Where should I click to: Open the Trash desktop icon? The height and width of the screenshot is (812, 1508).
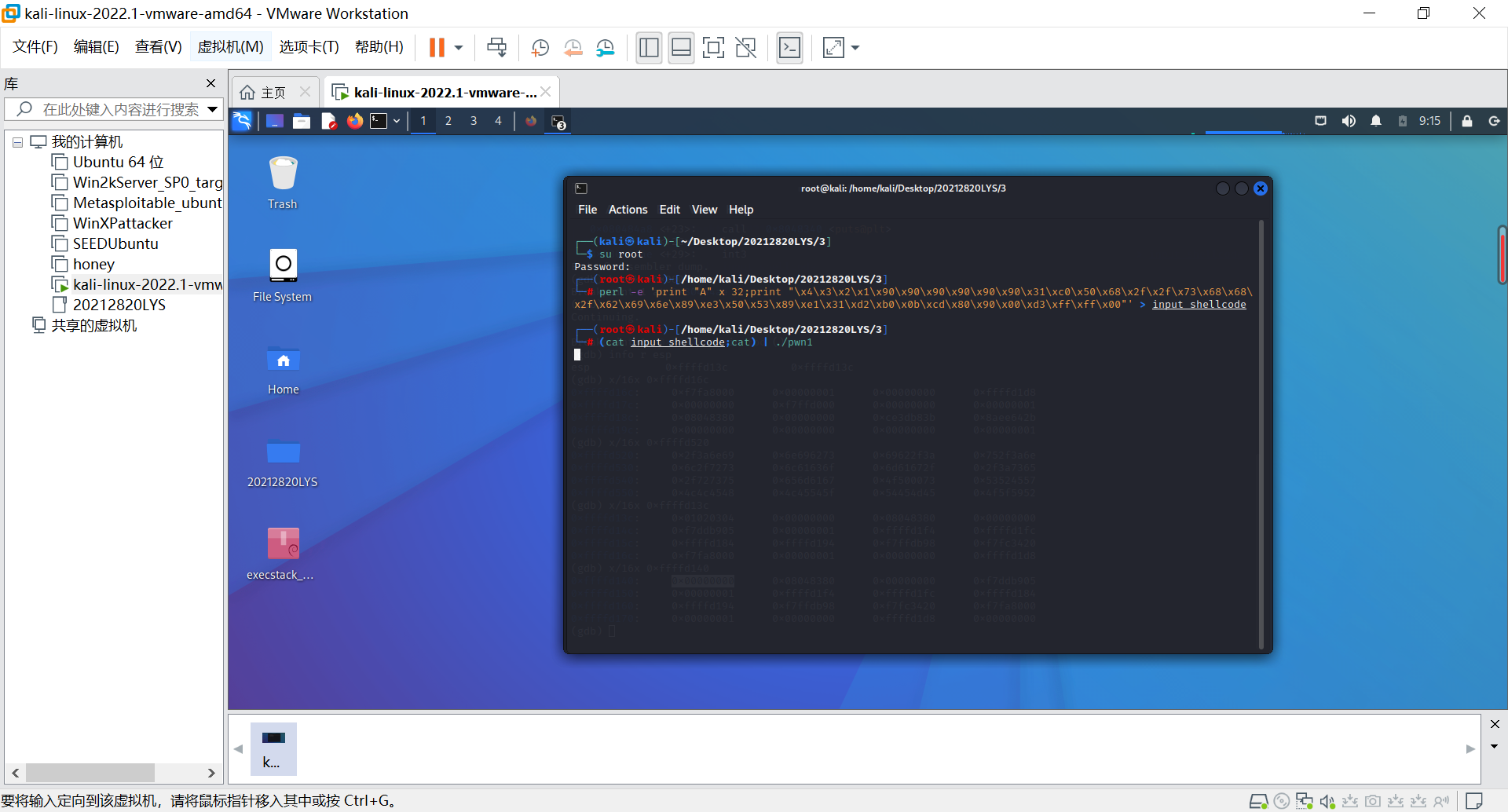(283, 183)
